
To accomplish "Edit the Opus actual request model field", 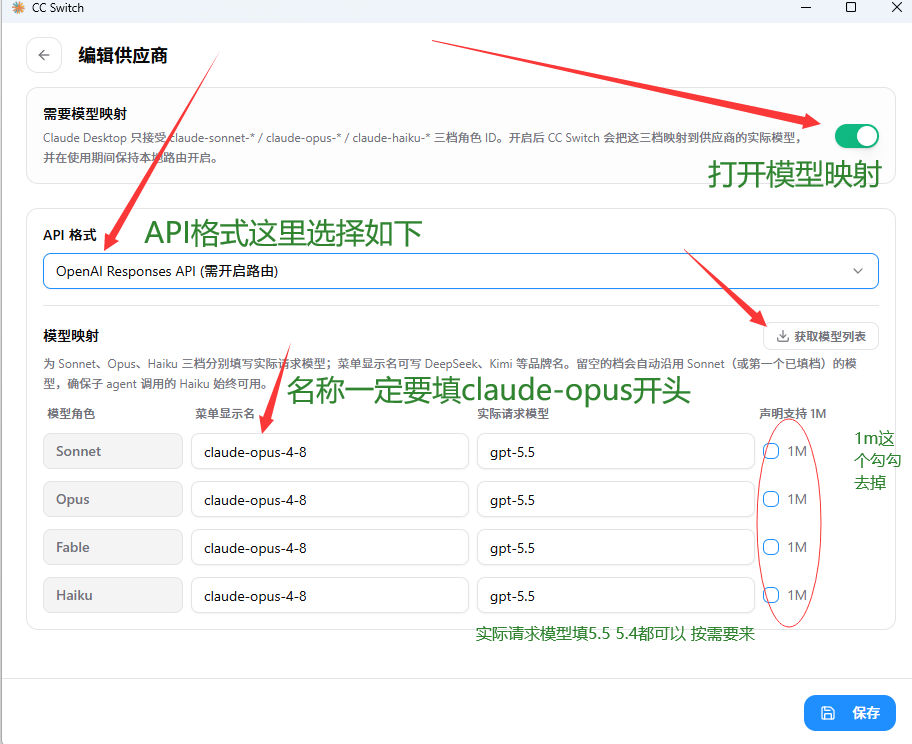I will coord(615,499).
